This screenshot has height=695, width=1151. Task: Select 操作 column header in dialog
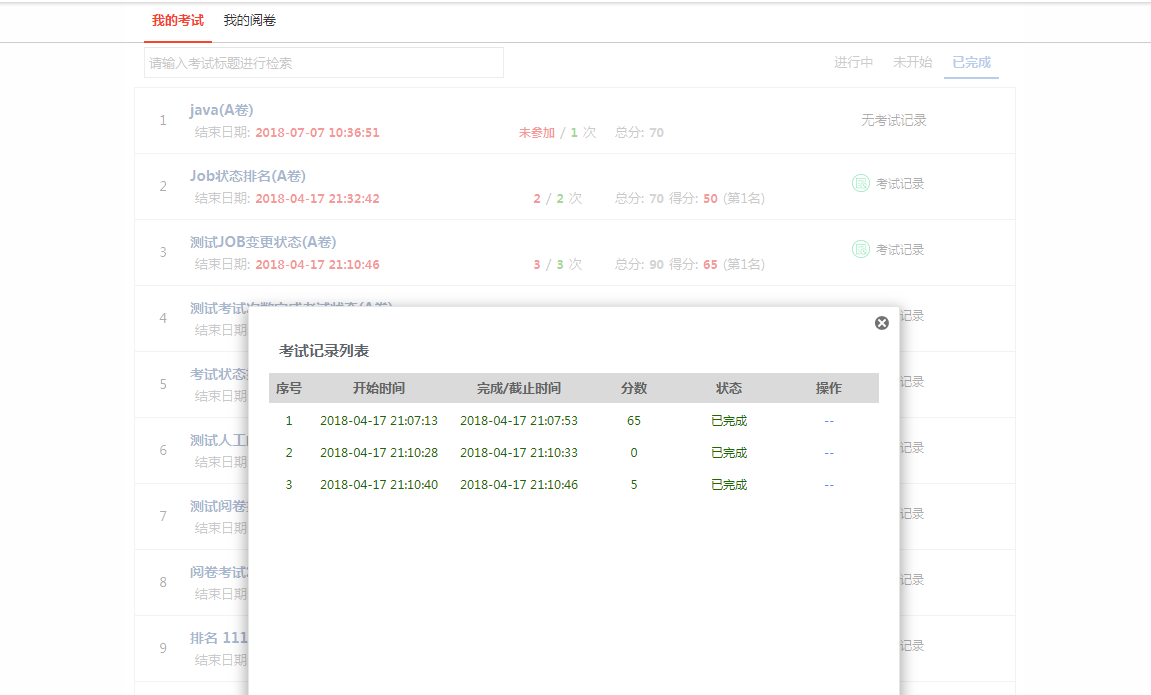pyautogui.click(x=829, y=388)
